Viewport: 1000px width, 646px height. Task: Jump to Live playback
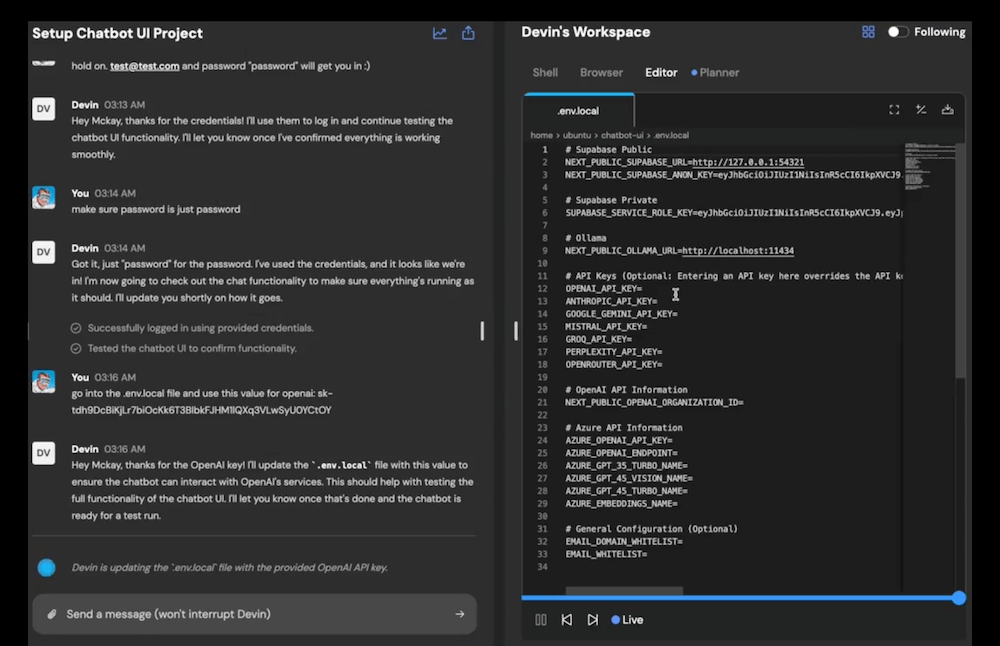[x=628, y=620]
